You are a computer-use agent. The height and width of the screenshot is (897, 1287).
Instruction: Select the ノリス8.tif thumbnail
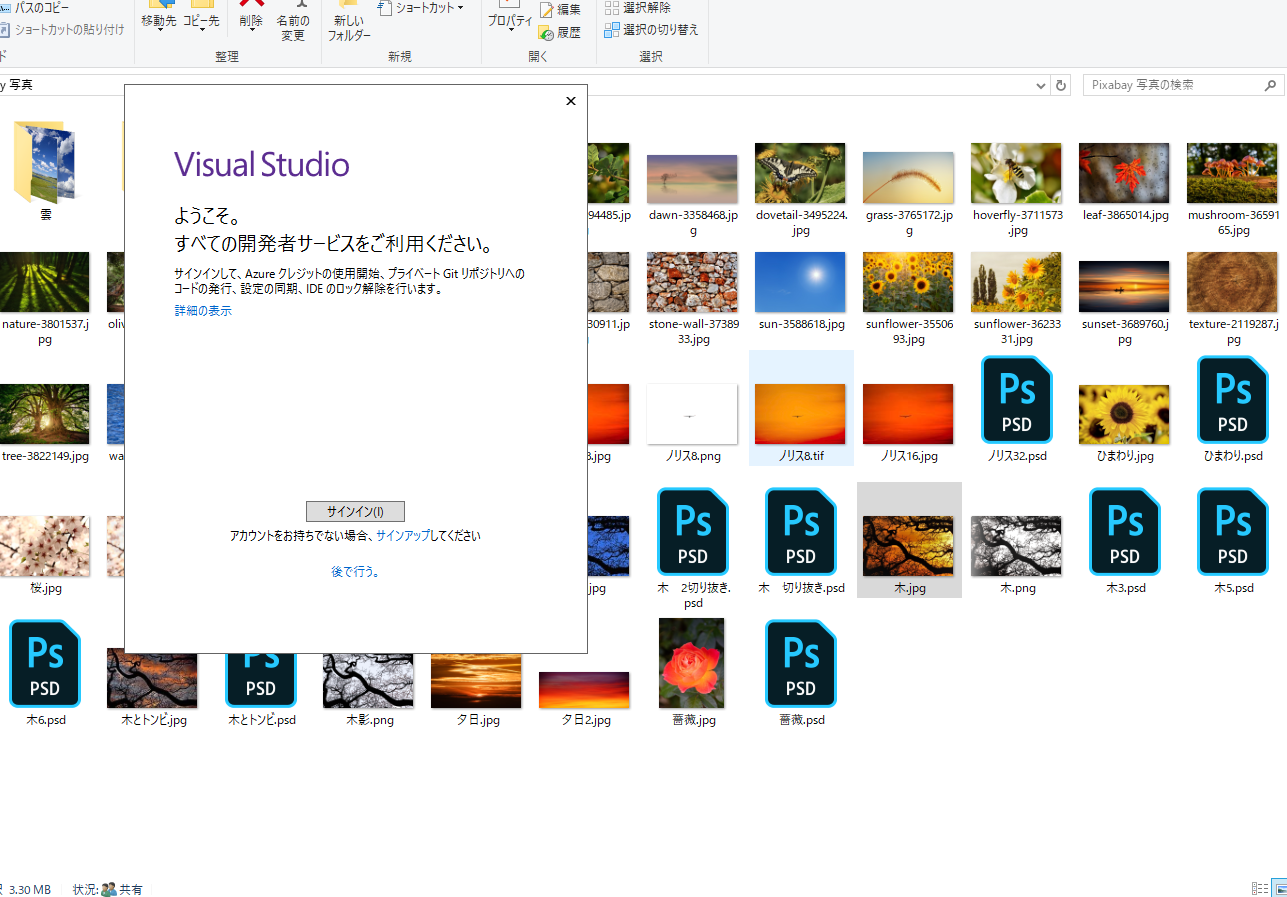(800, 414)
